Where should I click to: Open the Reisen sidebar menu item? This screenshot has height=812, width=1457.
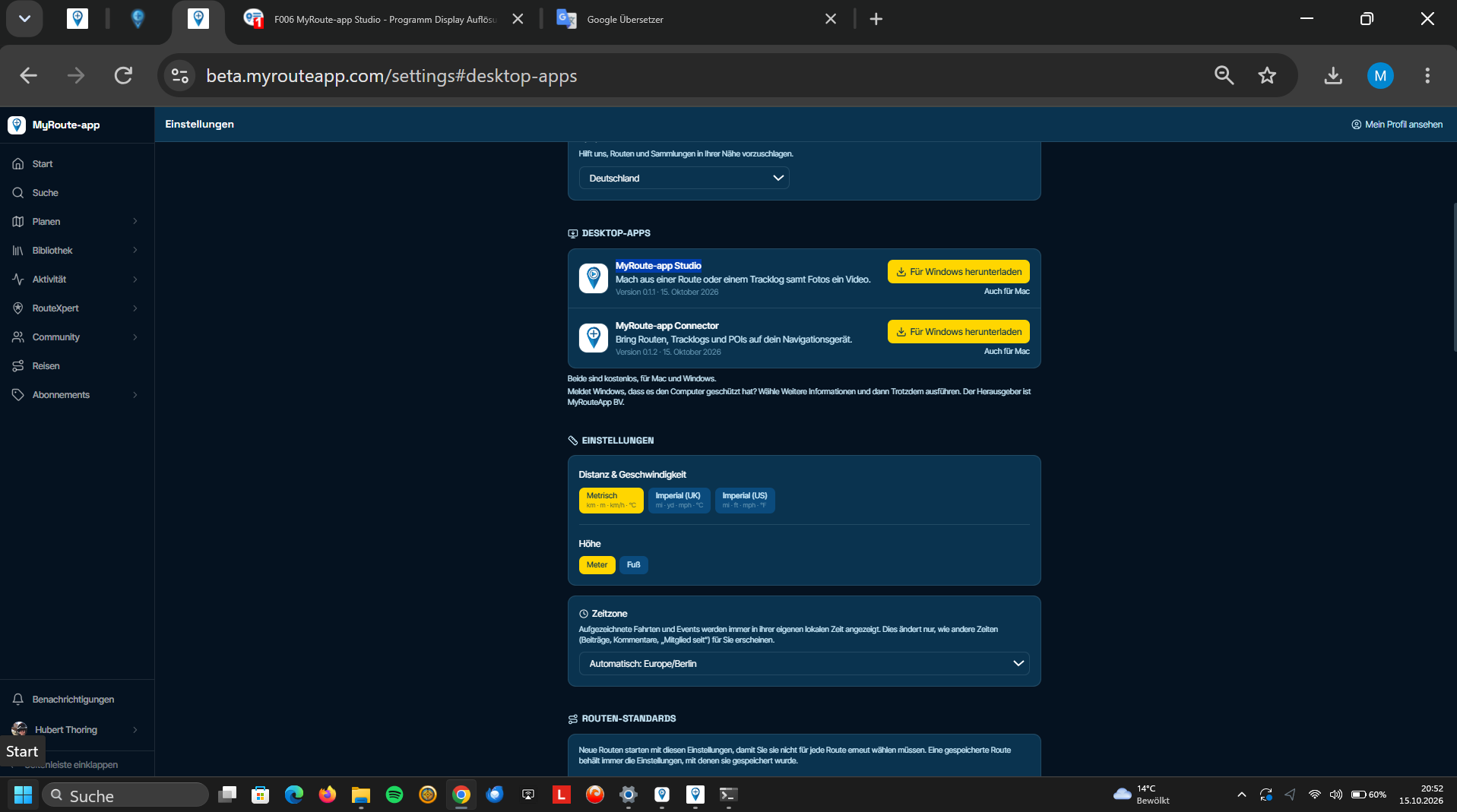coord(77,365)
